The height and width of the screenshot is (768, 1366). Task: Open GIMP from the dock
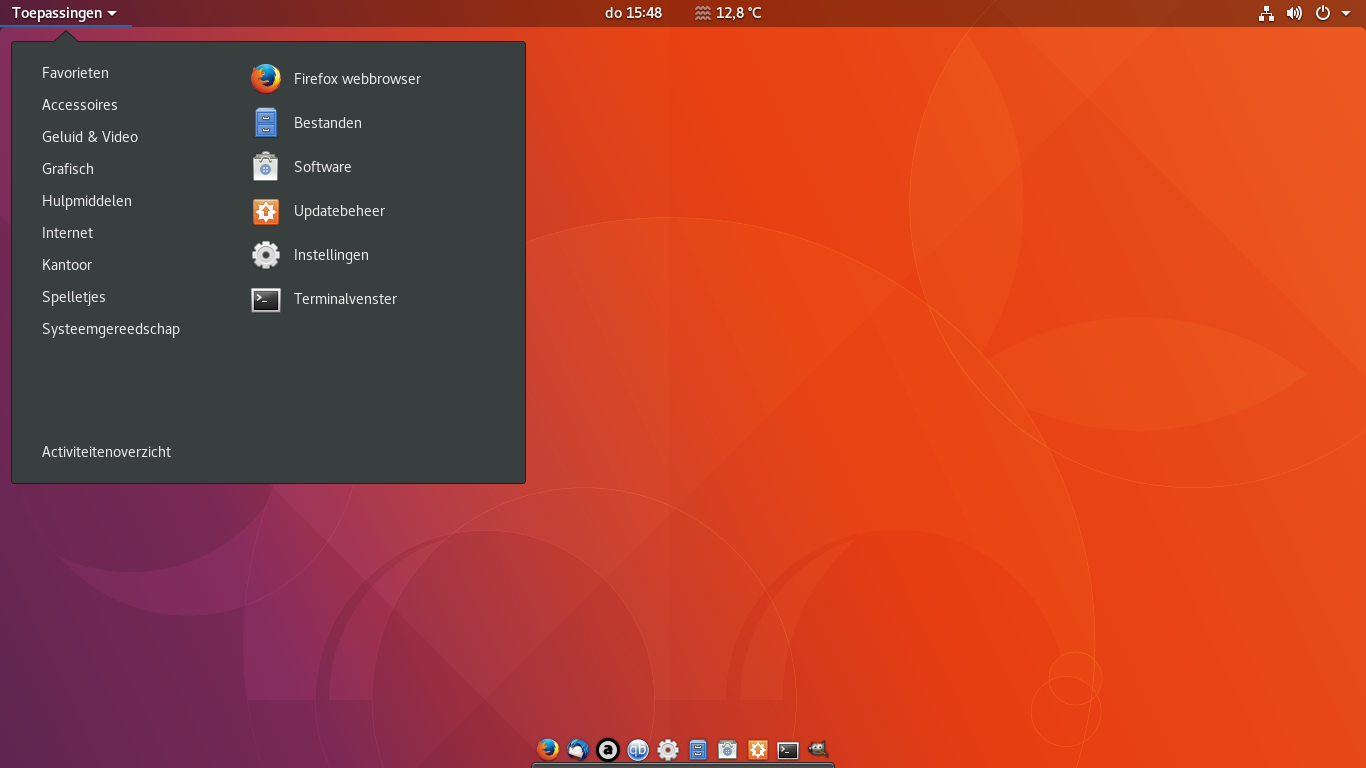point(818,749)
